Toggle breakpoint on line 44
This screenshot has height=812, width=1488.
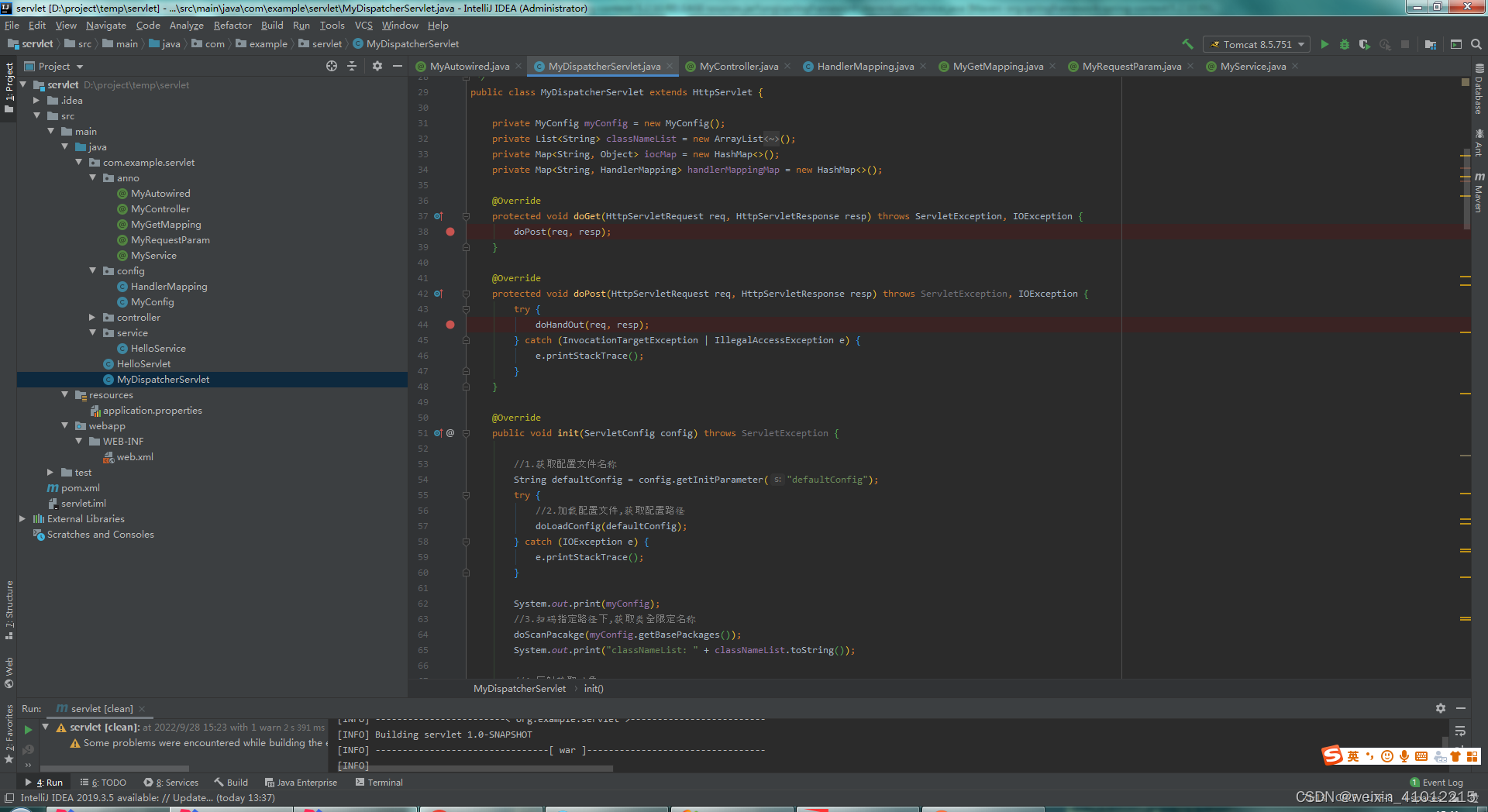[x=450, y=325]
